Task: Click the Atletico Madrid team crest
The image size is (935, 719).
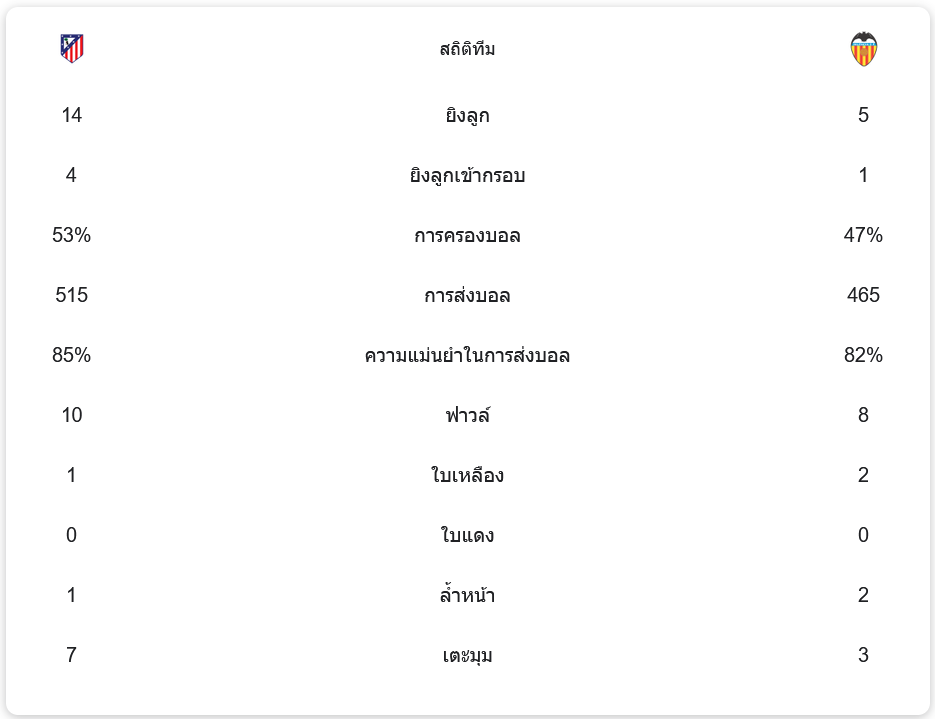Action: [72, 48]
